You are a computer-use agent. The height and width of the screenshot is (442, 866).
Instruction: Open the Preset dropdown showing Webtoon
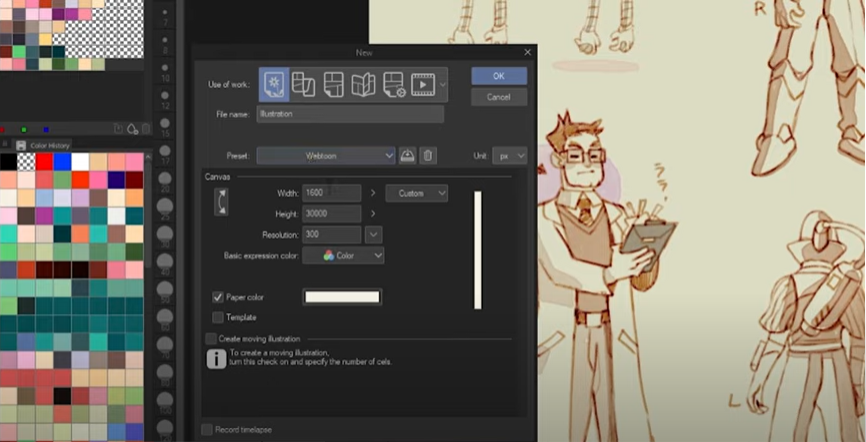point(326,156)
